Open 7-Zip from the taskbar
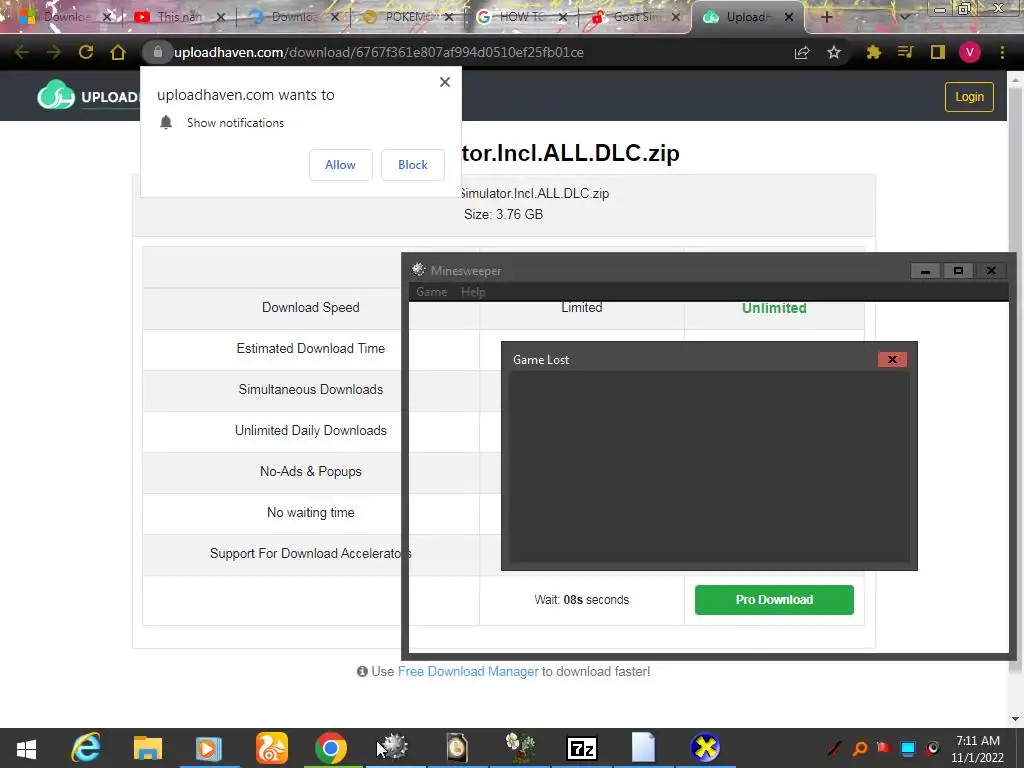This screenshot has width=1024, height=768. point(582,748)
